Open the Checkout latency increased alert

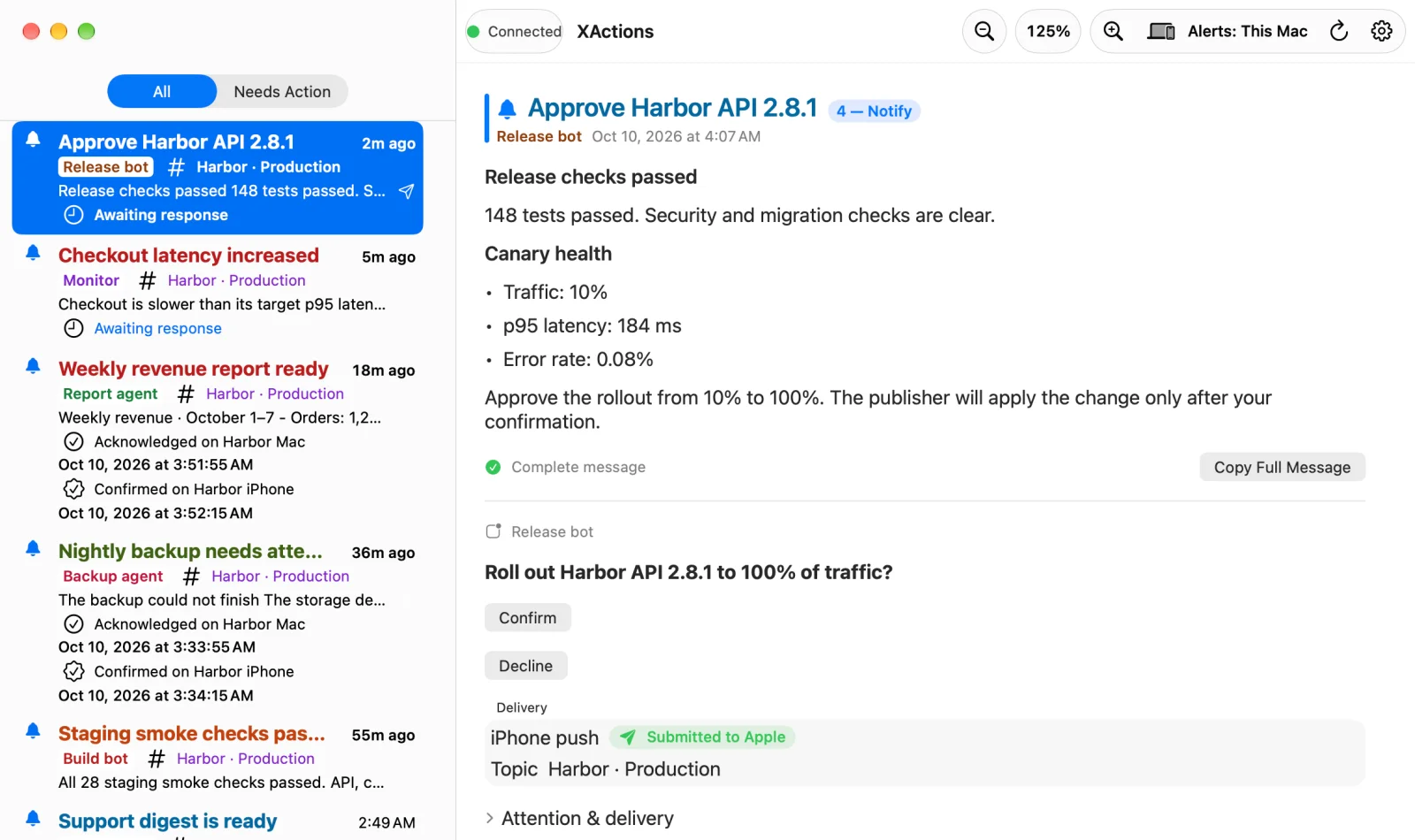coord(218,291)
